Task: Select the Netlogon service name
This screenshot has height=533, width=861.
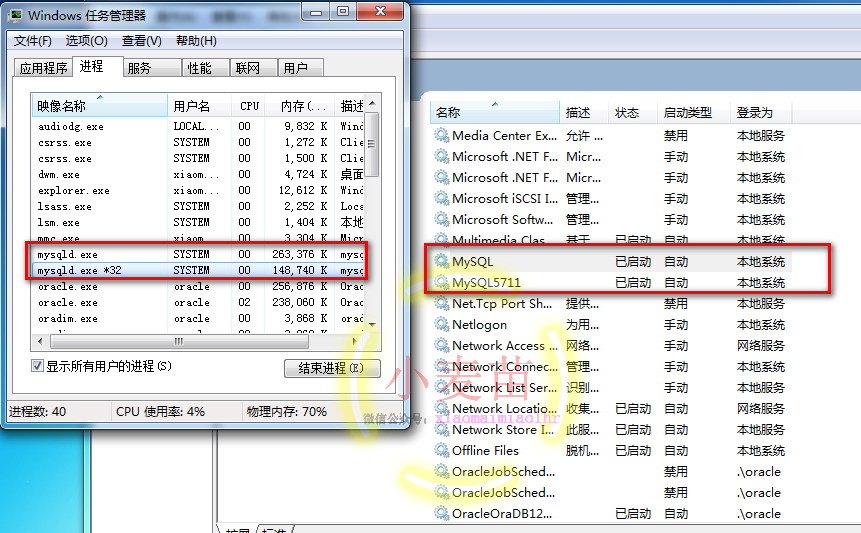Action: coord(479,324)
